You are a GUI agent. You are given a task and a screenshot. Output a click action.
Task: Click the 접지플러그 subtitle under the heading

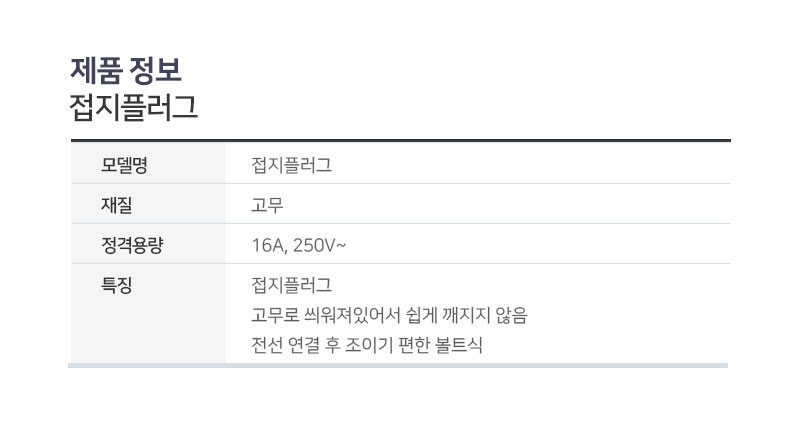[133, 108]
